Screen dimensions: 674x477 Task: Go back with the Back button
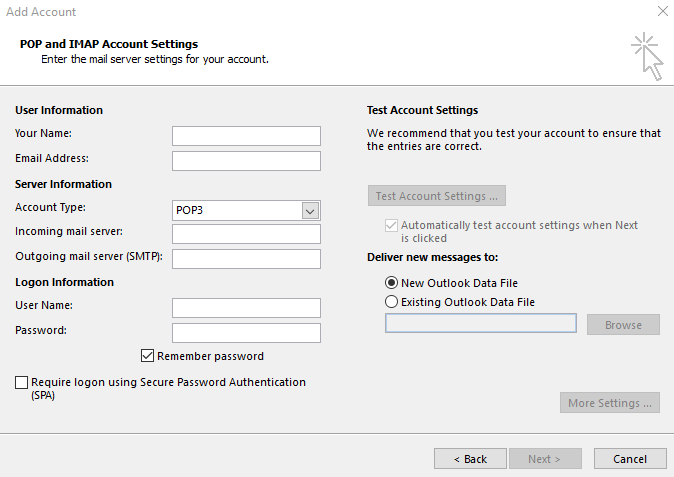[470, 459]
